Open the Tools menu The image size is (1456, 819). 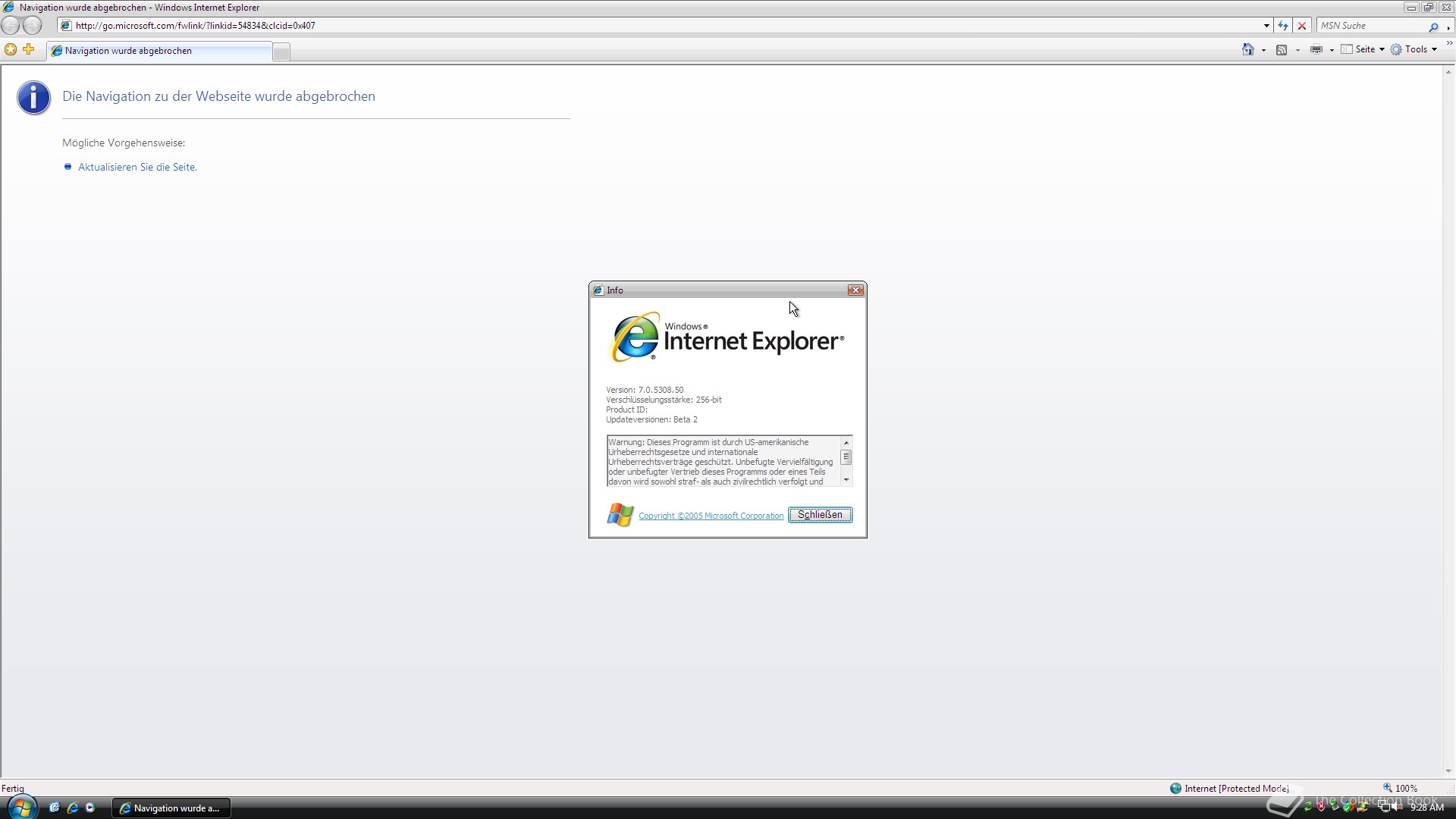coord(1414,49)
